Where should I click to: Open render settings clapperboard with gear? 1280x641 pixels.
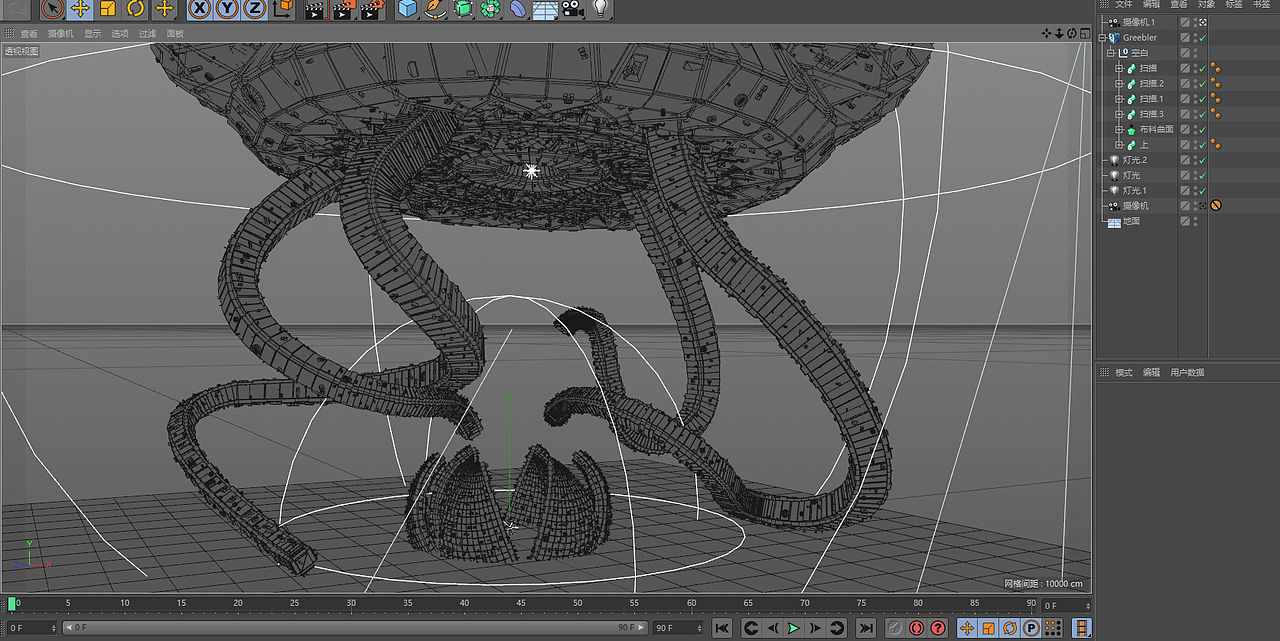point(371,9)
